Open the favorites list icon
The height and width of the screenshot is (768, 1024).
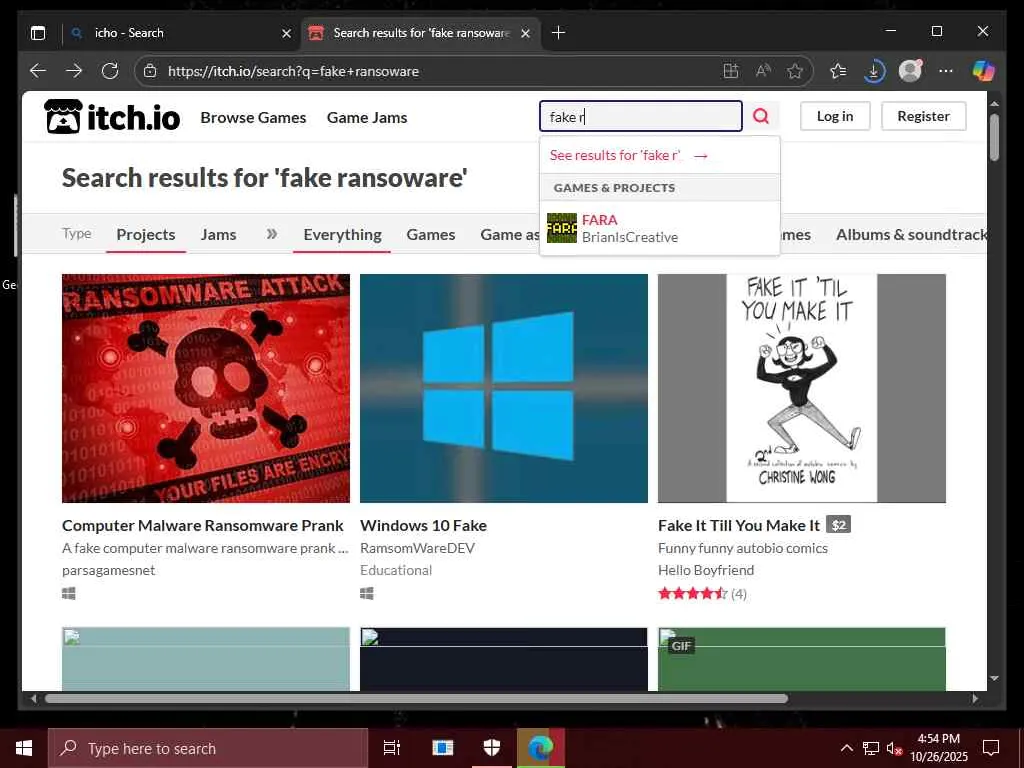[x=838, y=71]
